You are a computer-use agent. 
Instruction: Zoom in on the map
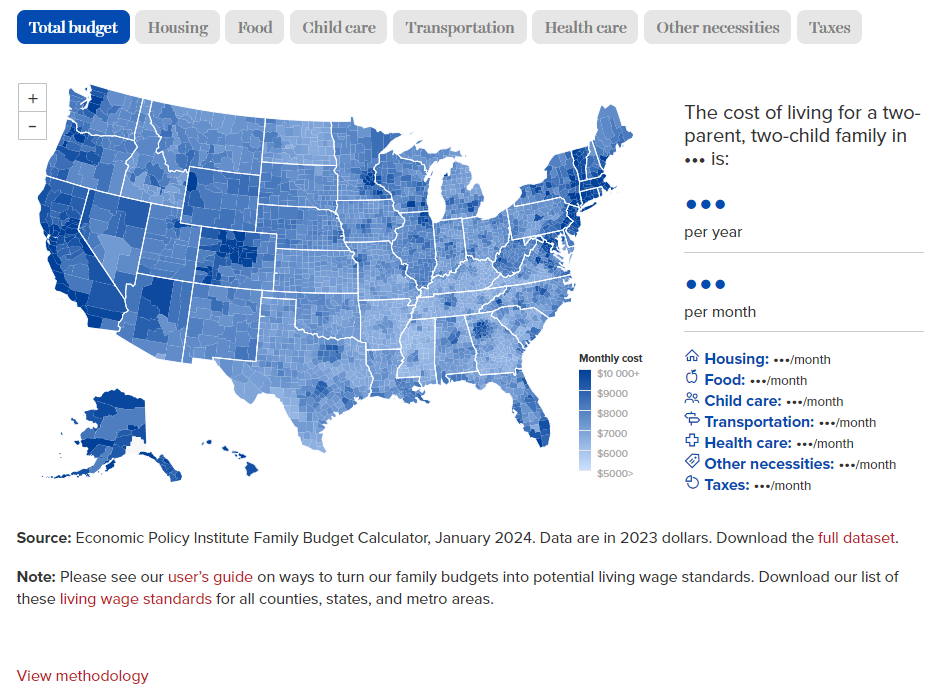(32, 98)
